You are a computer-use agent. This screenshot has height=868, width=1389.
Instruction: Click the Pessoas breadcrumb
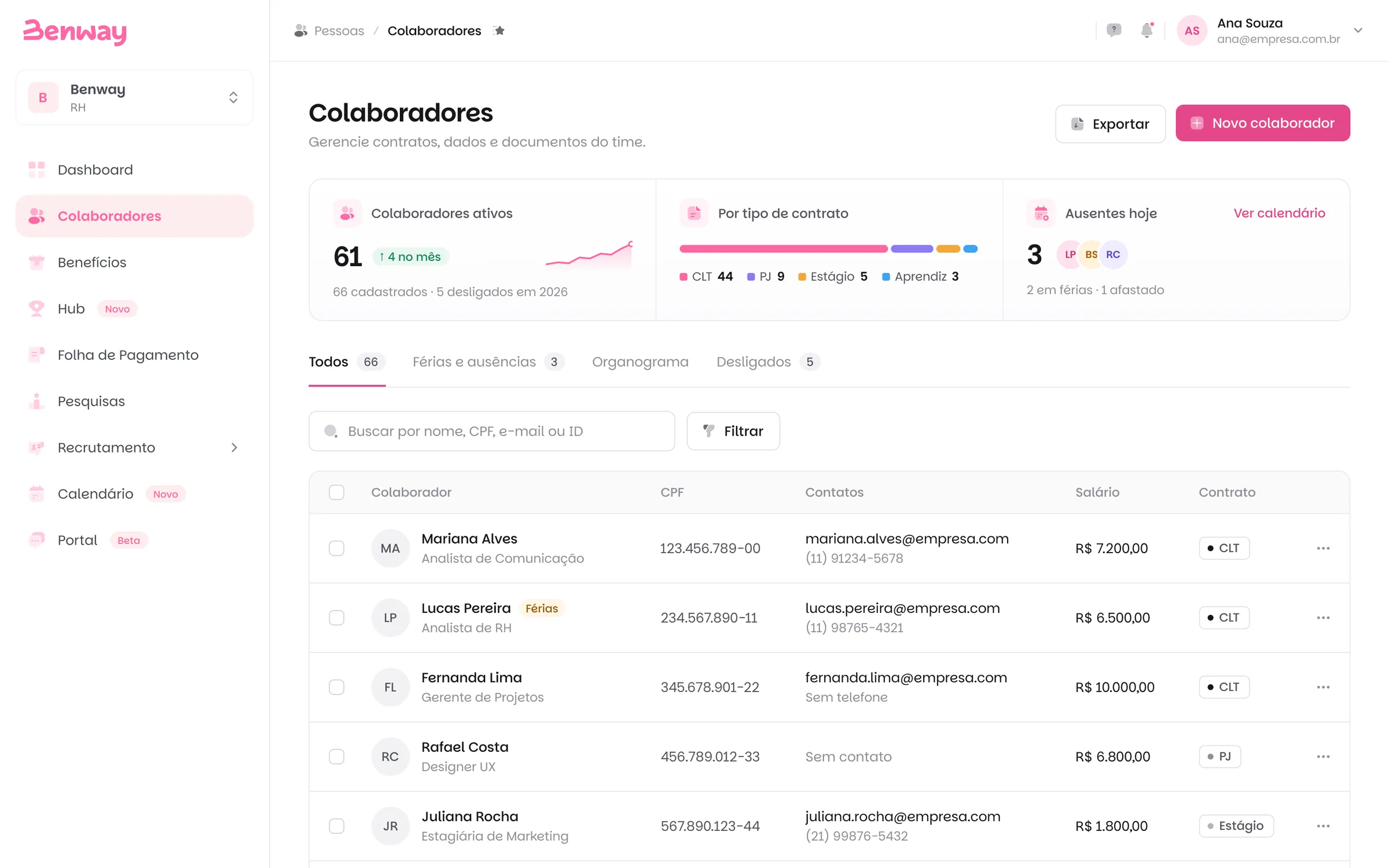pos(339,31)
